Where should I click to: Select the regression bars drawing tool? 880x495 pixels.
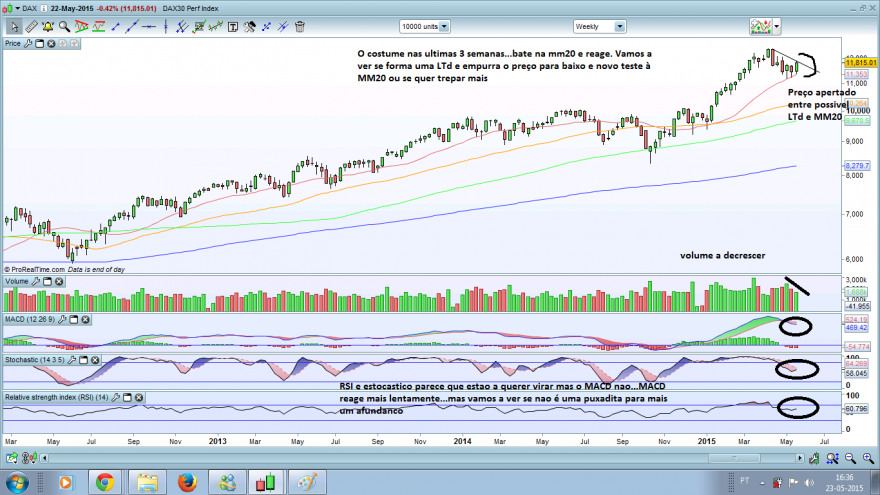216,26
